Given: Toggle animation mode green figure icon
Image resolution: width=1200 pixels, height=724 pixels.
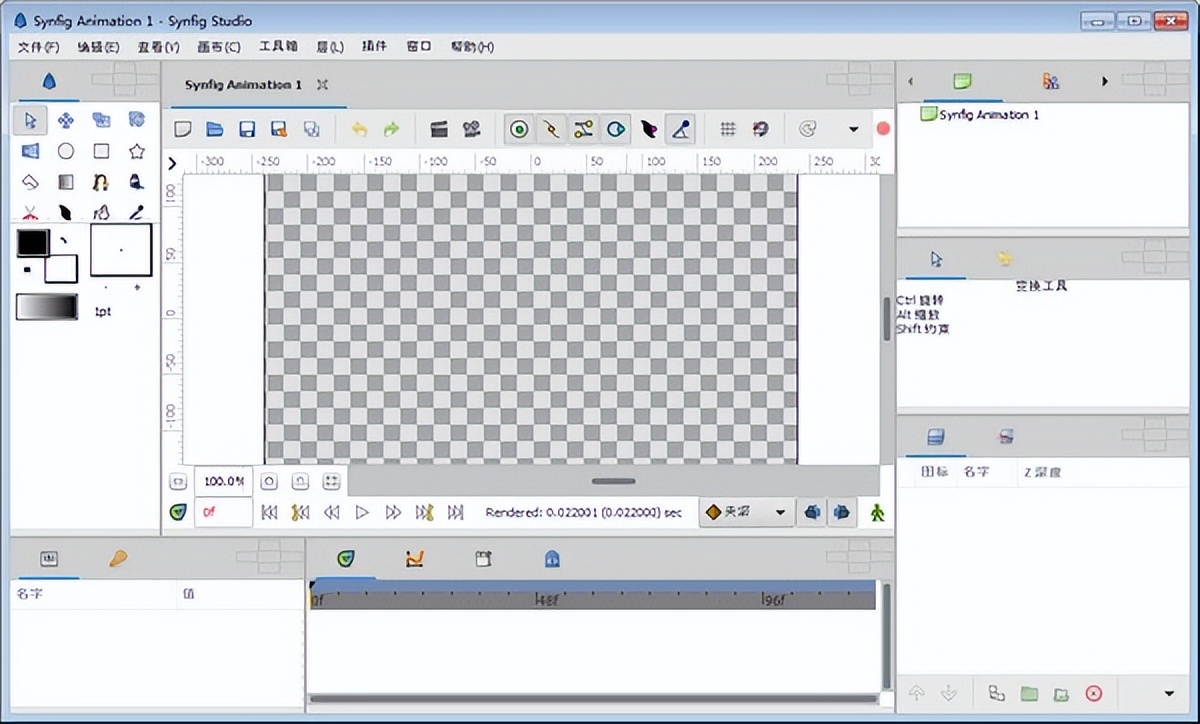Looking at the screenshot, I should (877, 512).
